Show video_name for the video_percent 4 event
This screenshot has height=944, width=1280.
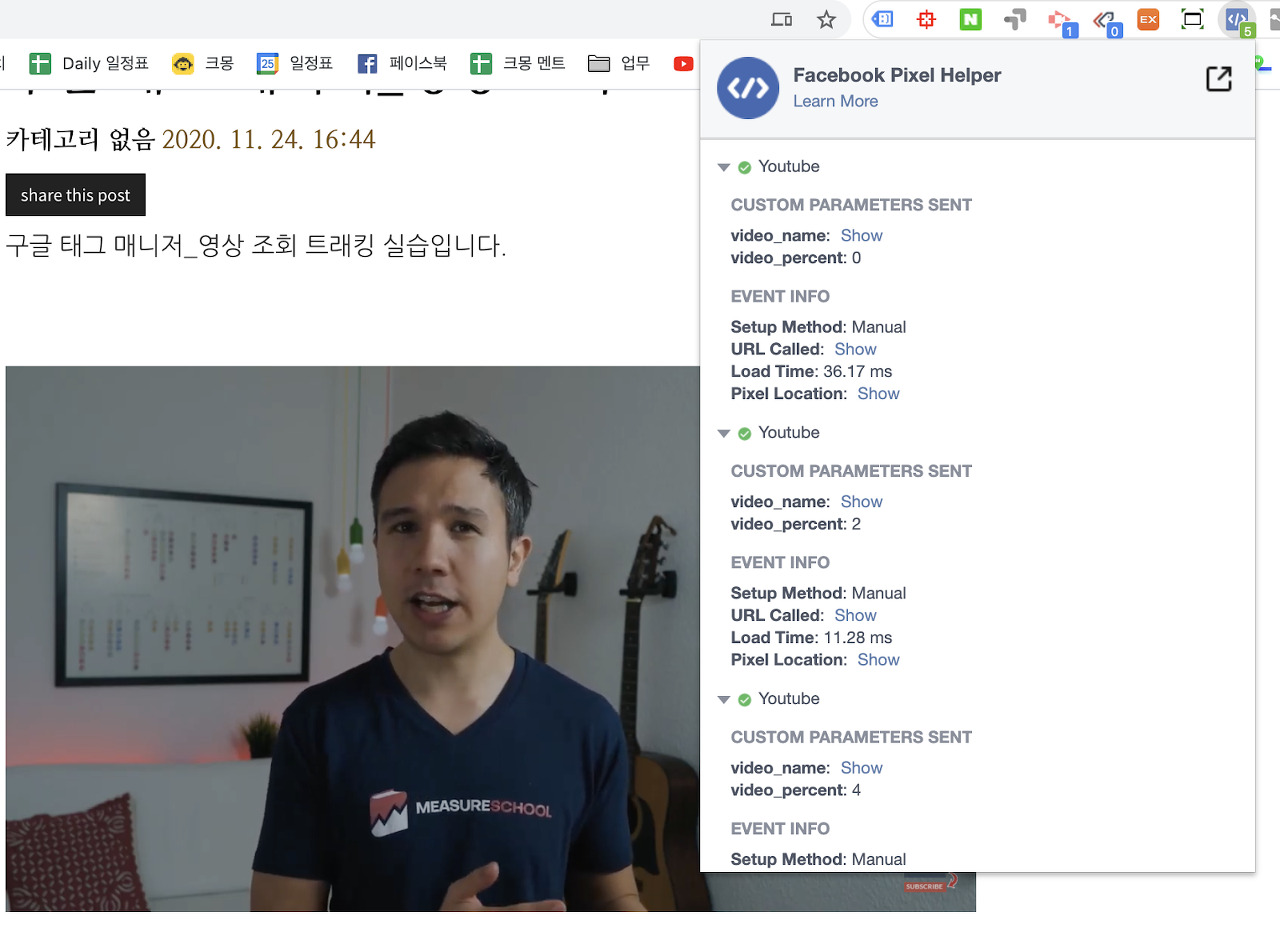861,767
